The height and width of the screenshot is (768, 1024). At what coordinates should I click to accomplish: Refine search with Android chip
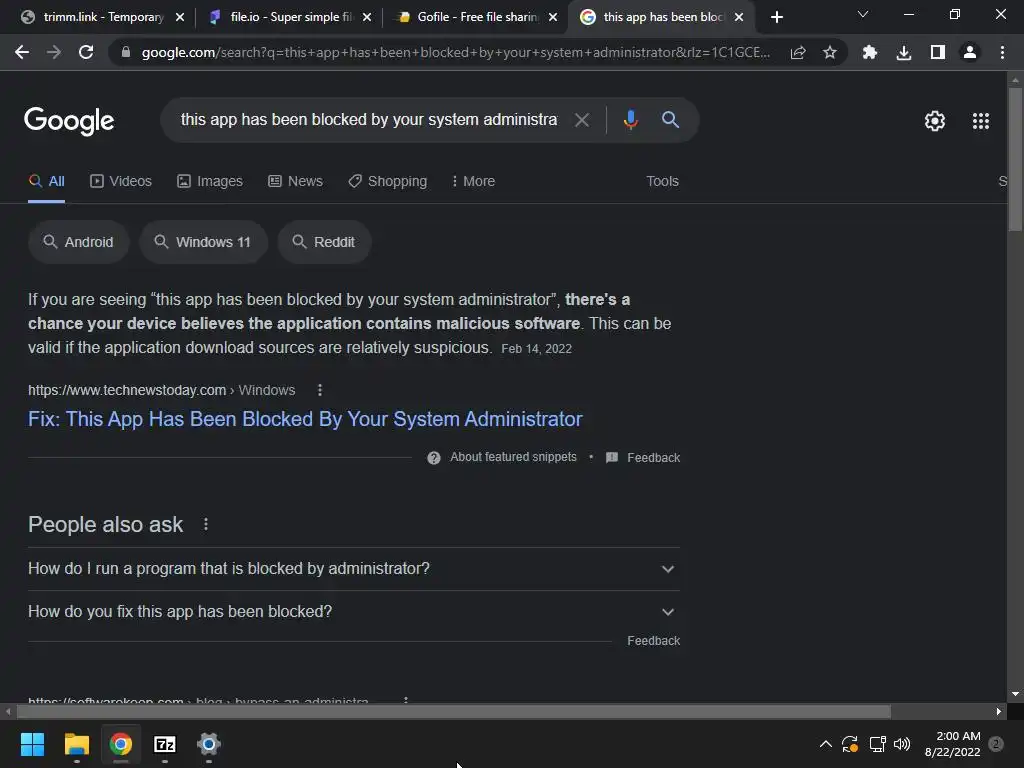pyautogui.click(x=78, y=242)
